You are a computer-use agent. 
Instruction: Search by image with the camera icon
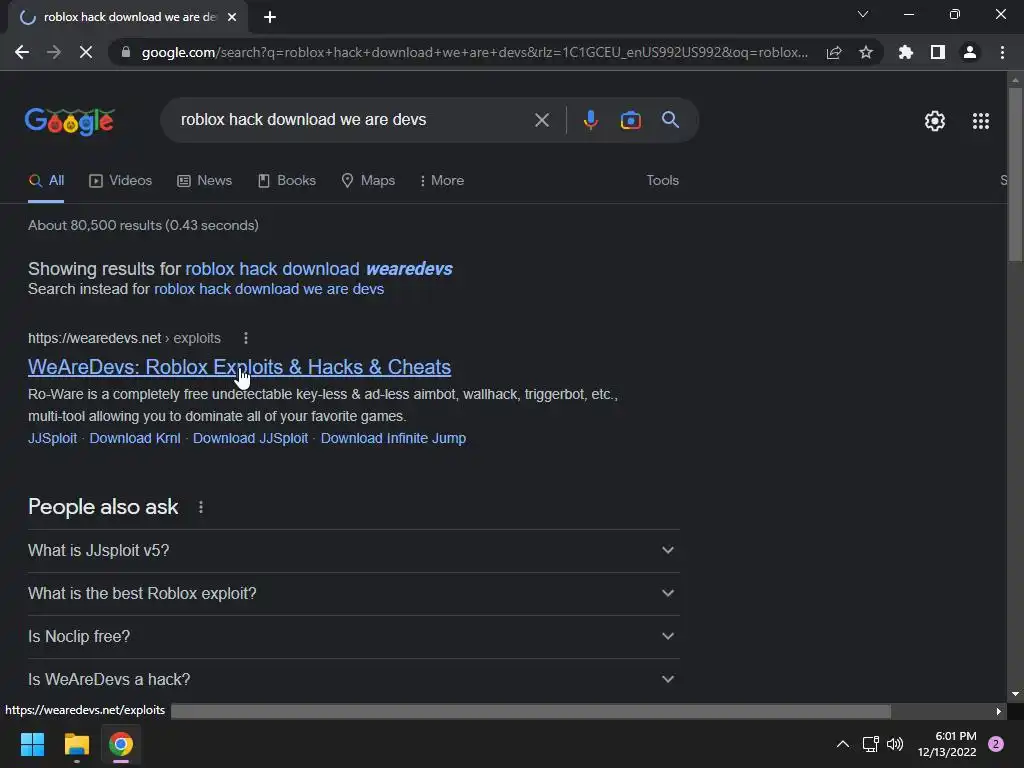point(630,120)
